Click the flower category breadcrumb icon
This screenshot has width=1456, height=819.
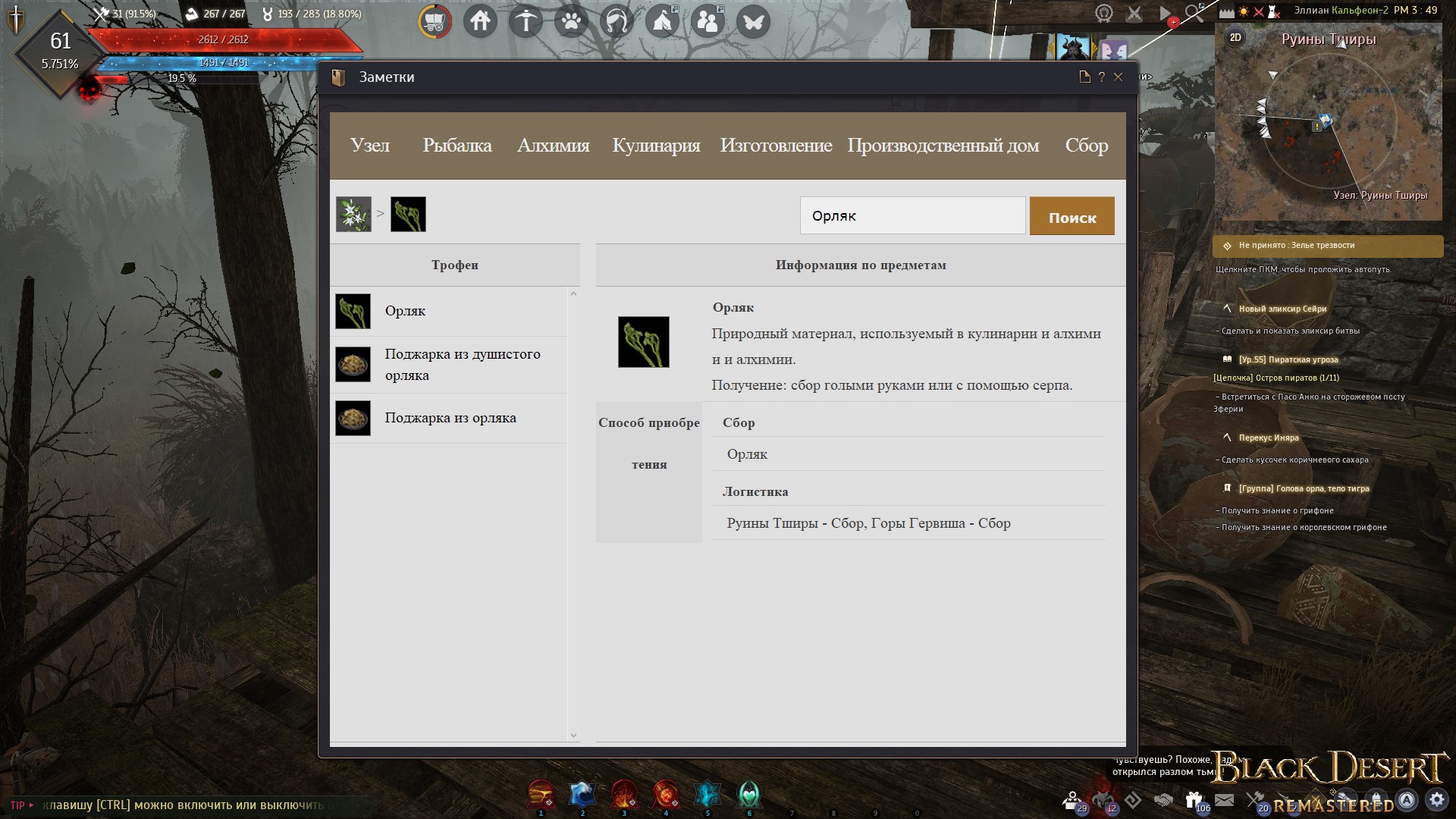(x=353, y=215)
